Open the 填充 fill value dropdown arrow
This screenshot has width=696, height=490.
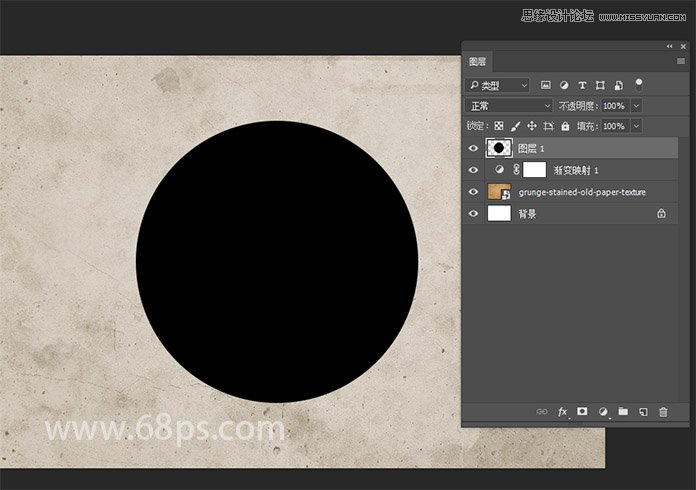coord(636,126)
